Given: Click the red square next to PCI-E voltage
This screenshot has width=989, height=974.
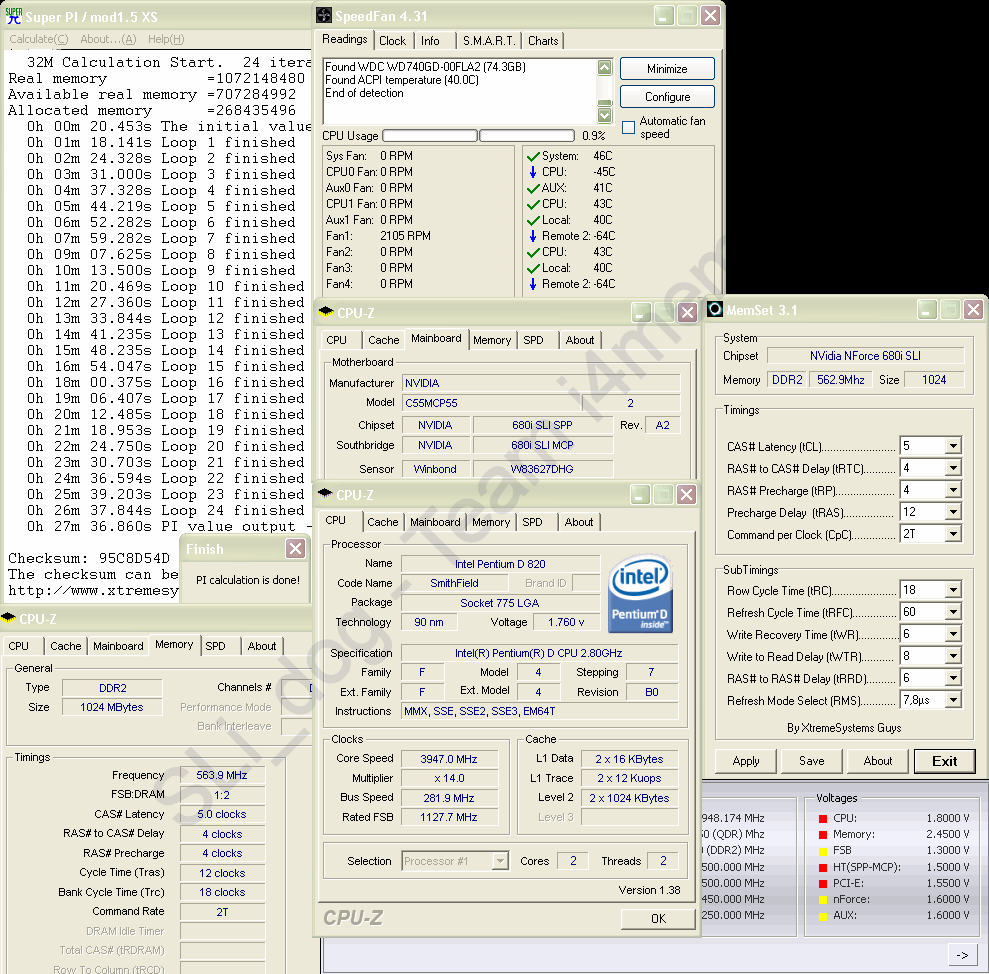Looking at the screenshot, I should [x=822, y=884].
